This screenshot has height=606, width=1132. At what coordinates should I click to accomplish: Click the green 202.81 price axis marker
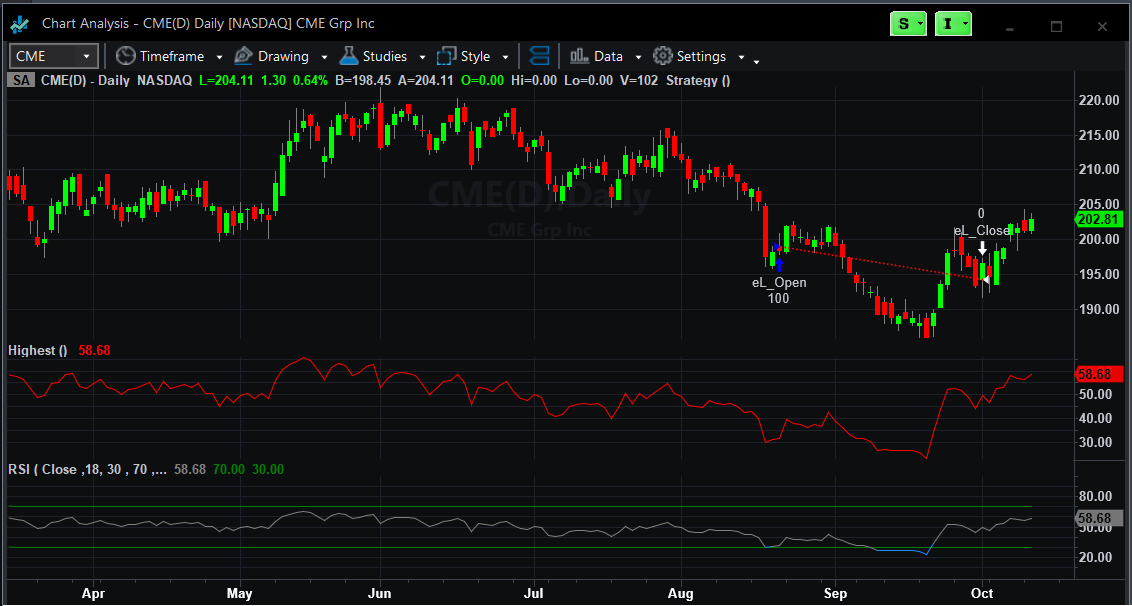[1097, 220]
